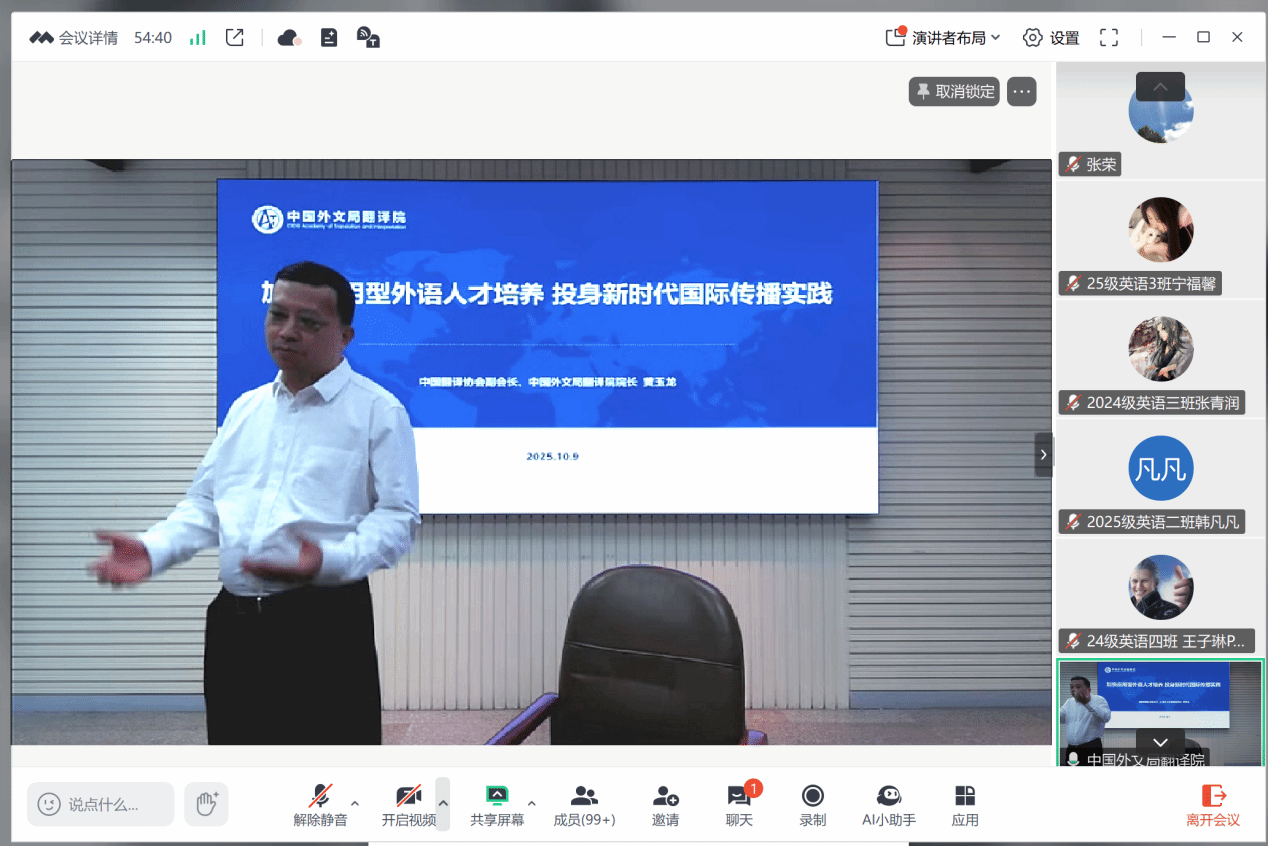
Task: Open the 会议详情 meeting details
Action: point(75,38)
